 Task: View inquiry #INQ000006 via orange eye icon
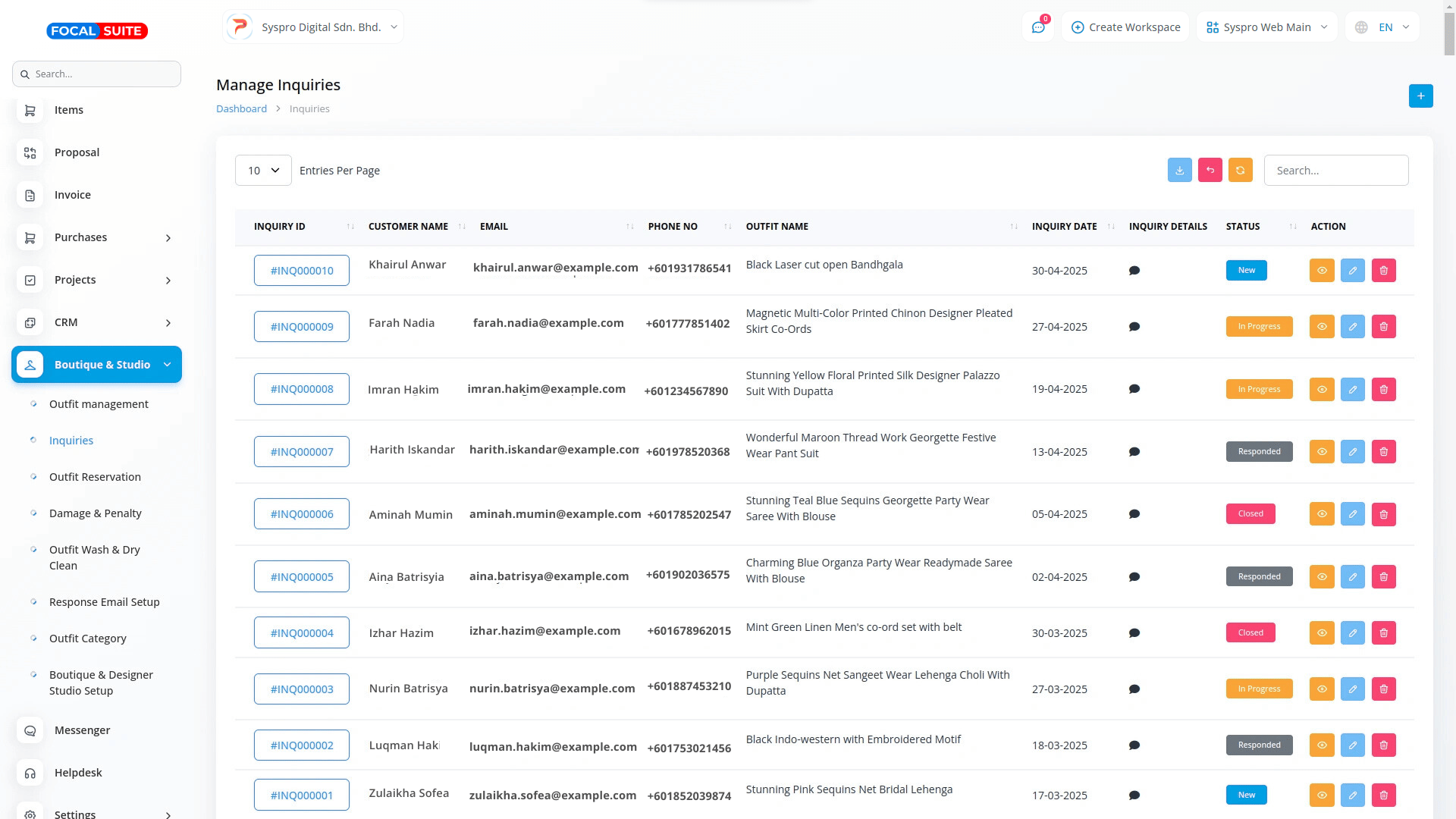click(x=1321, y=514)
